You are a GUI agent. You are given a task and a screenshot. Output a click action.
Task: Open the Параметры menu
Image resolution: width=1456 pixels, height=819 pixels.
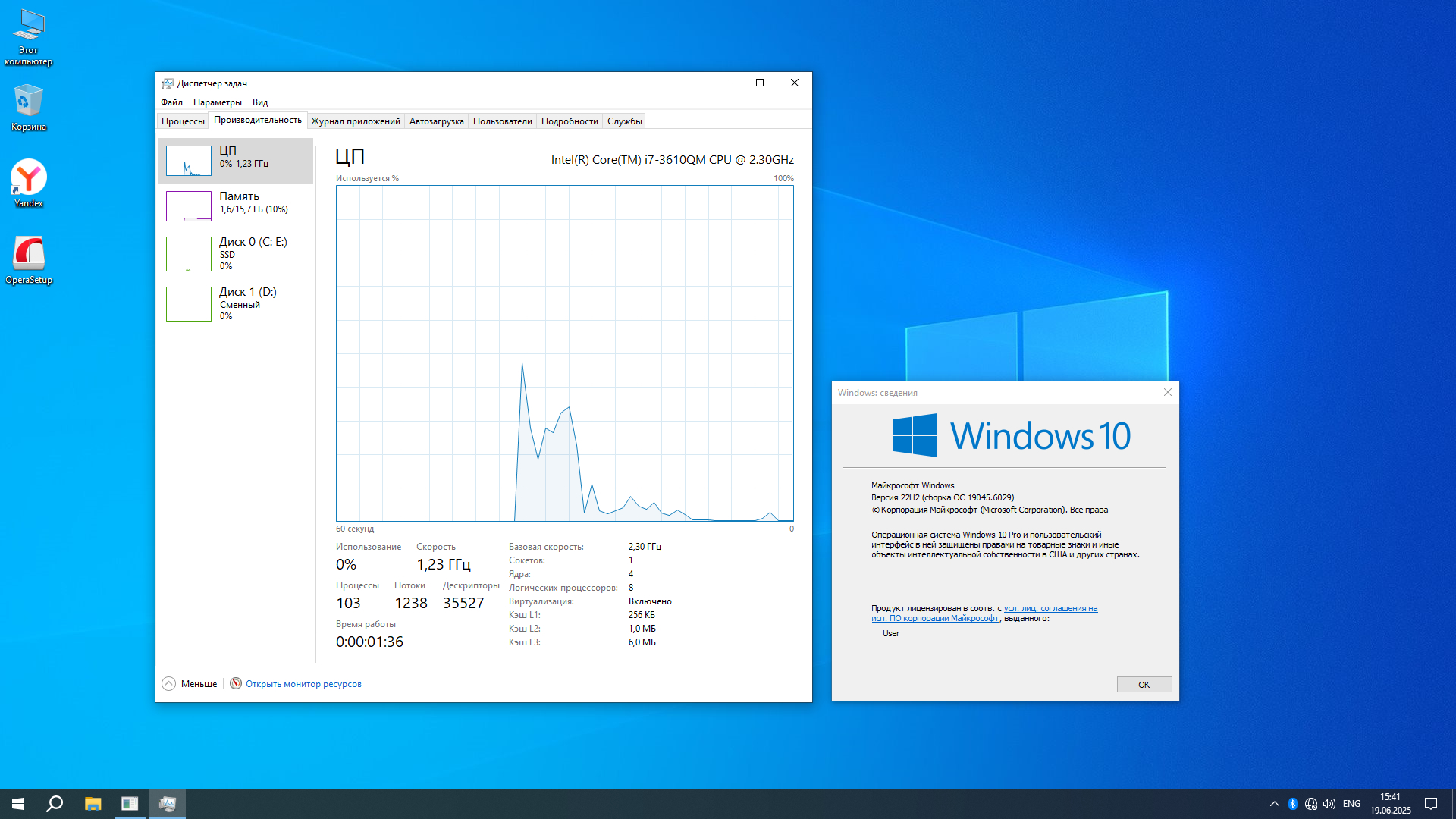(217, 102)
